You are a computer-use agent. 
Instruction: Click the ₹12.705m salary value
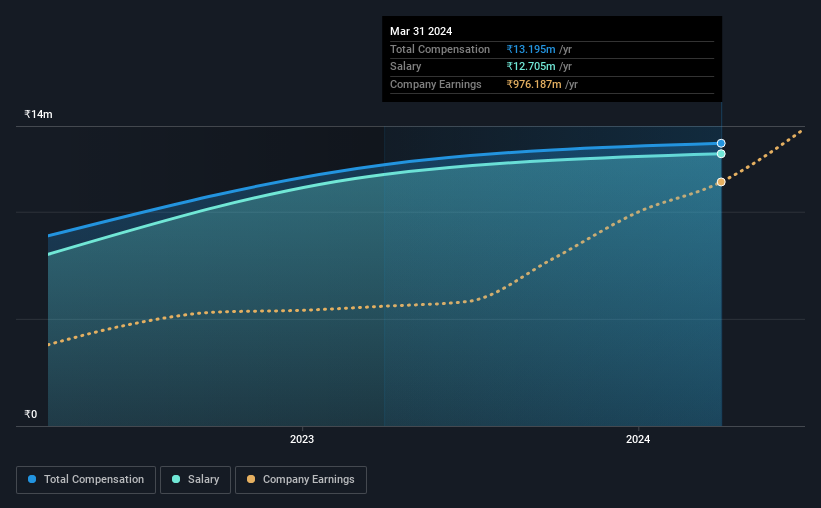pos(531,67)
